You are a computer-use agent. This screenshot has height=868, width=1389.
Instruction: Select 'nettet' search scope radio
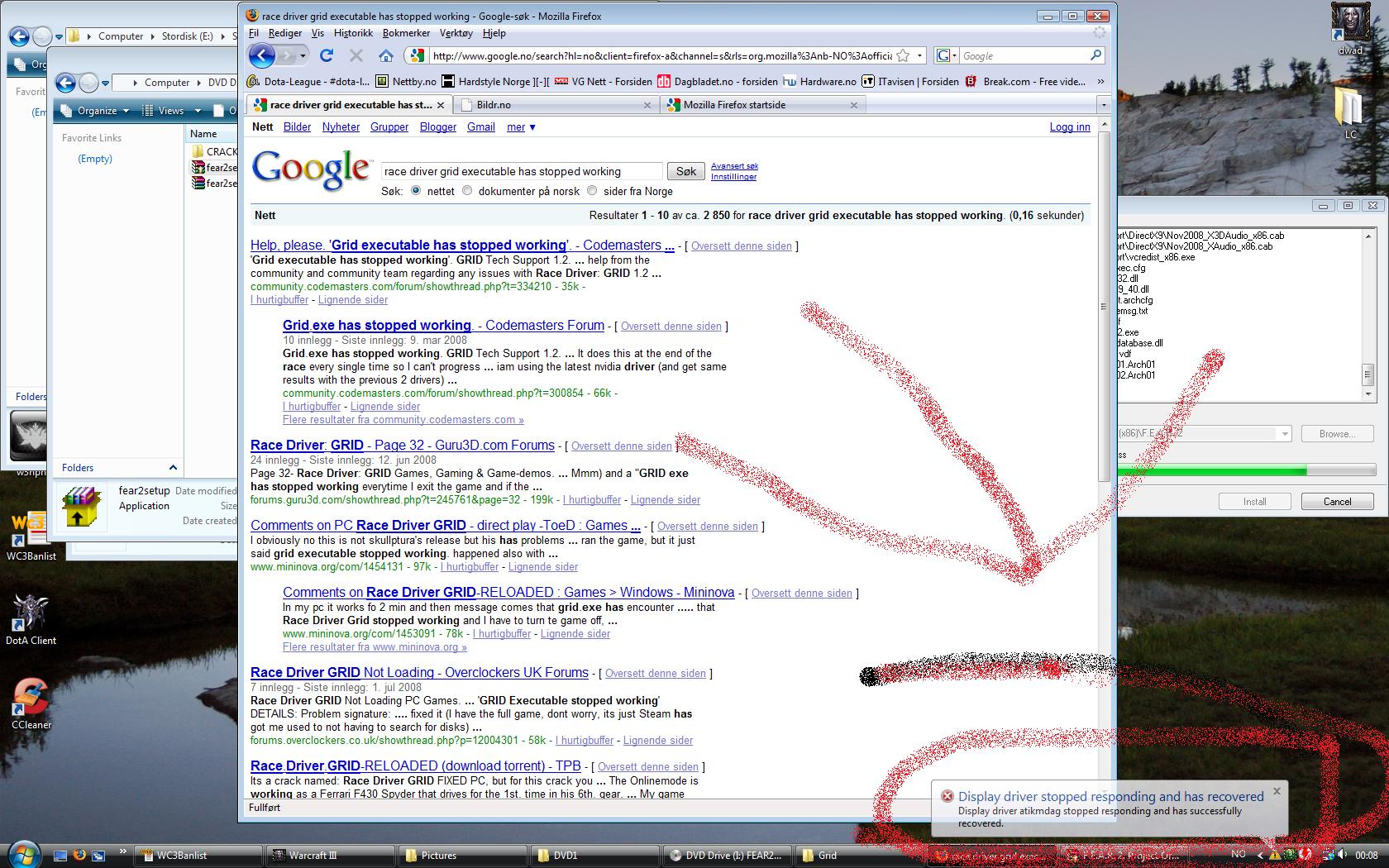(x=416, y=191)
